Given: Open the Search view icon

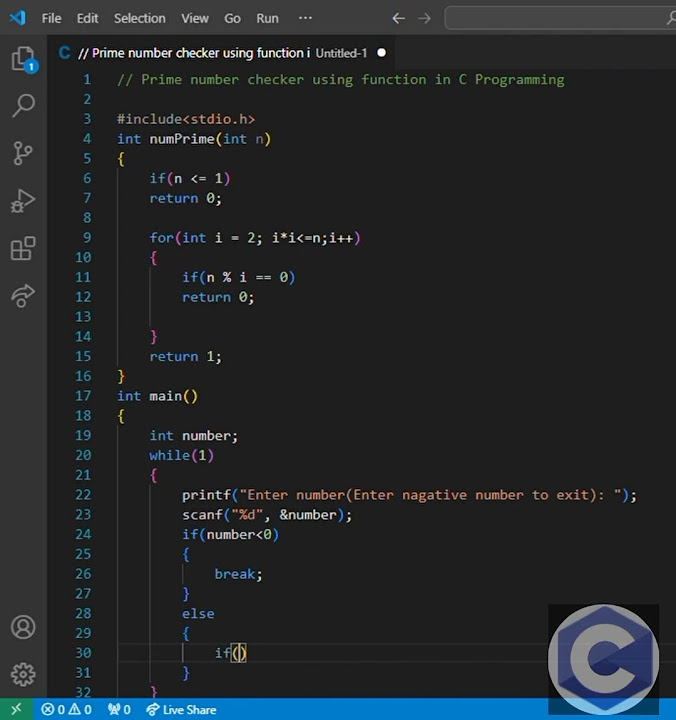Looking at the screenshot, I should [x=23, y=106].
